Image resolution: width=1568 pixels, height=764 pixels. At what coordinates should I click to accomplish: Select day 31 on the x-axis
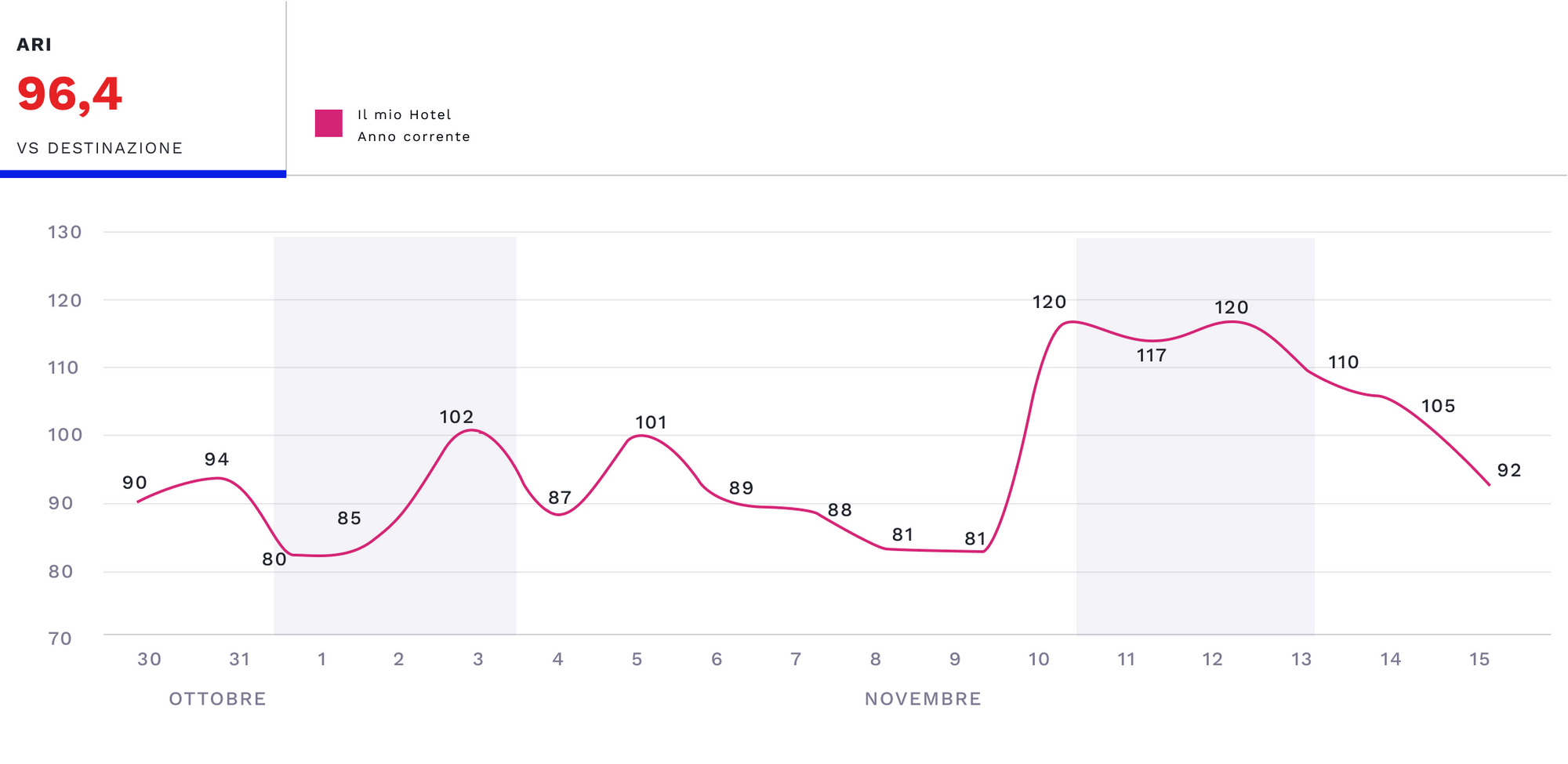point(239,660)
